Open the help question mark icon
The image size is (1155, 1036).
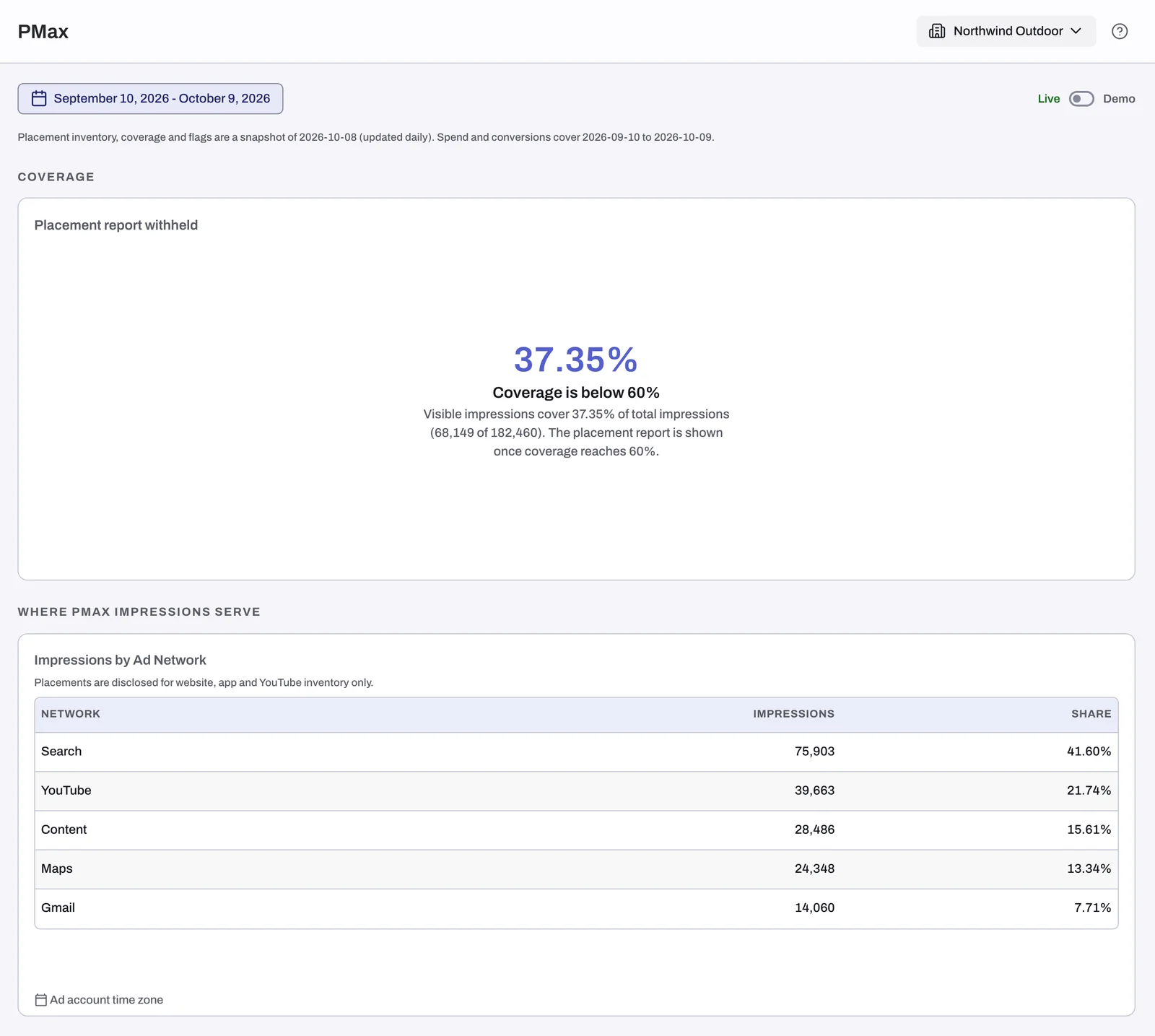[1120, 31]
